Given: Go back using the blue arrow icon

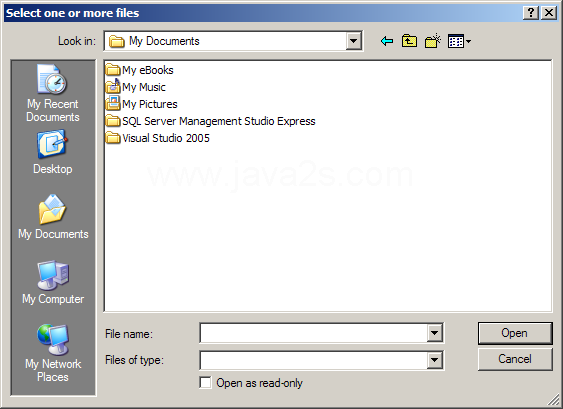Looking at the screenshot, I should tap(387, 41).
